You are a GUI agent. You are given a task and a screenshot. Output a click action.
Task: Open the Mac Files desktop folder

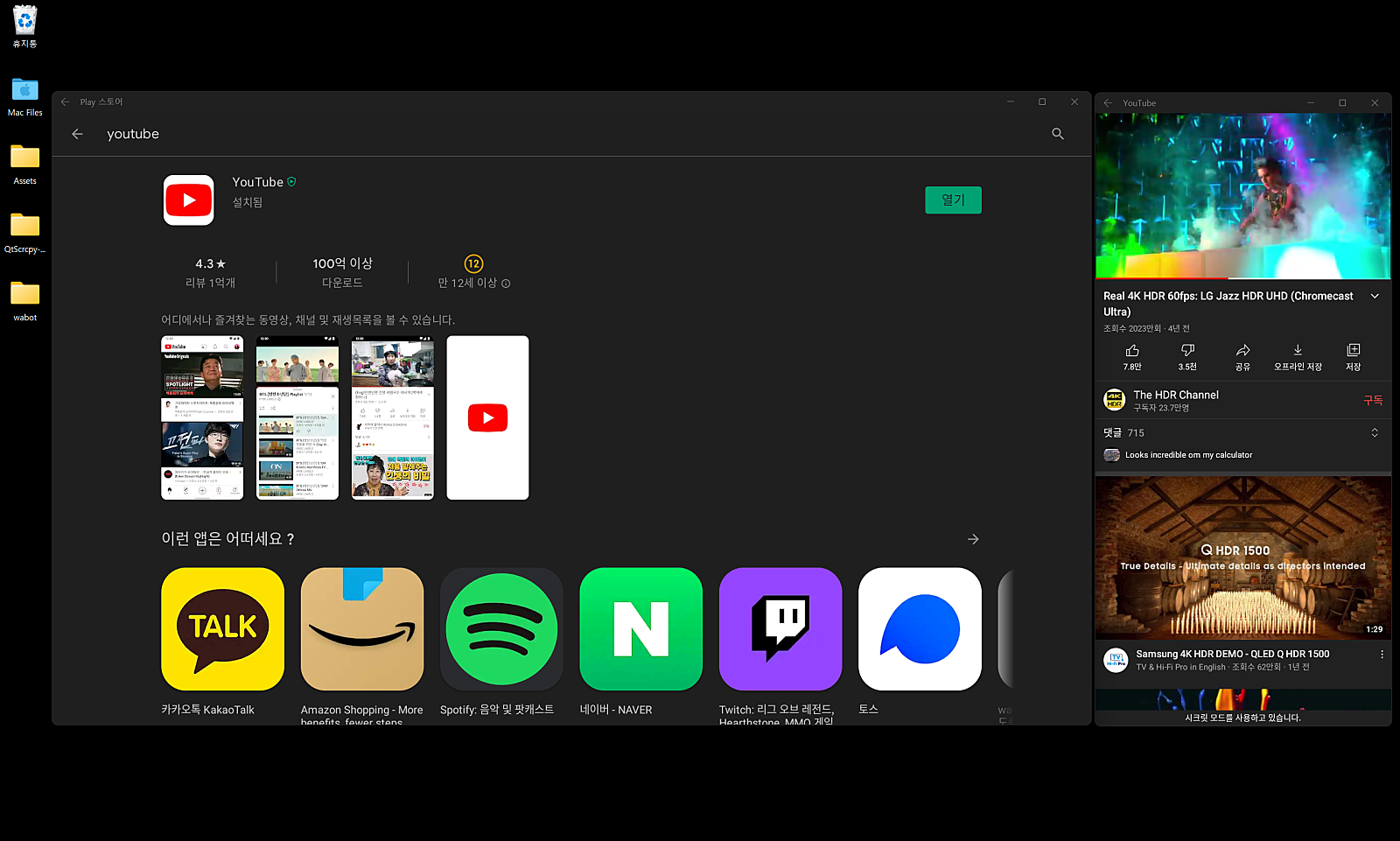coord(24,96)
